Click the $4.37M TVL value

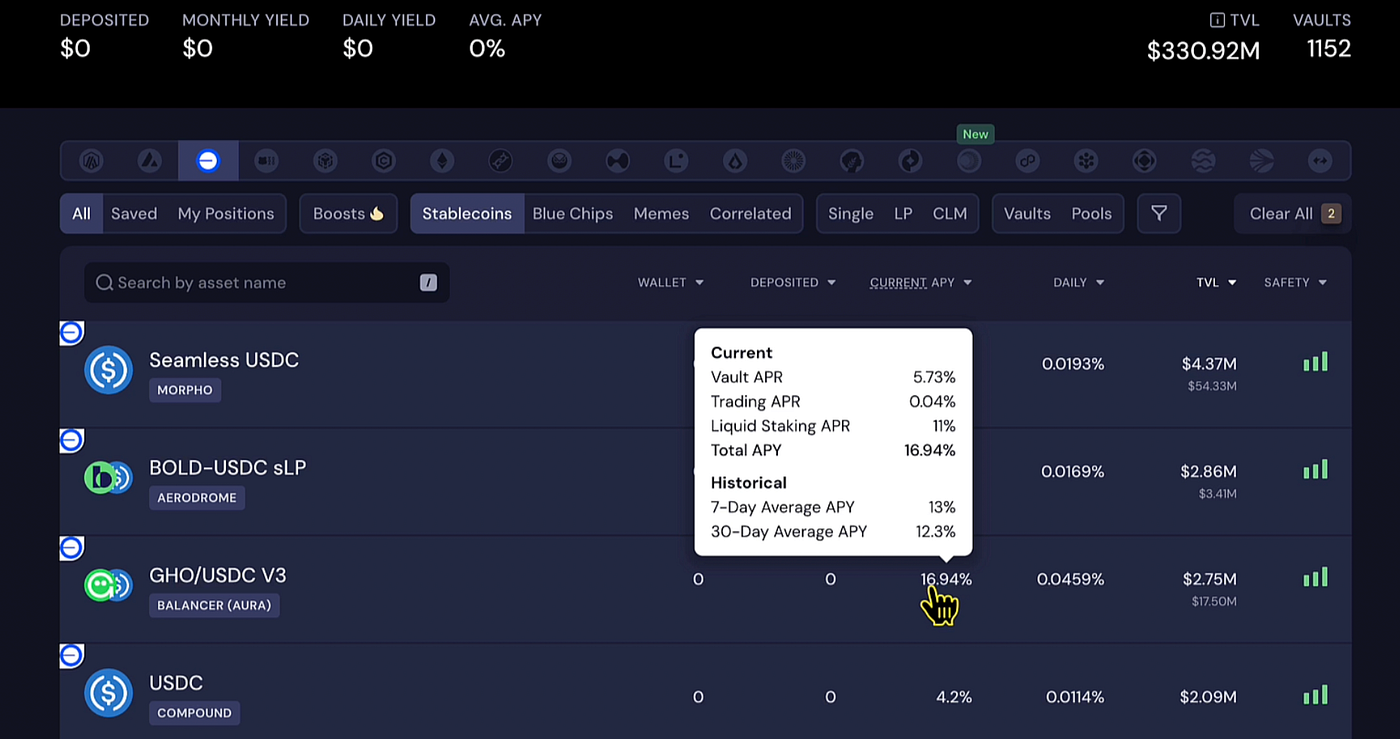coord(1209,363)
